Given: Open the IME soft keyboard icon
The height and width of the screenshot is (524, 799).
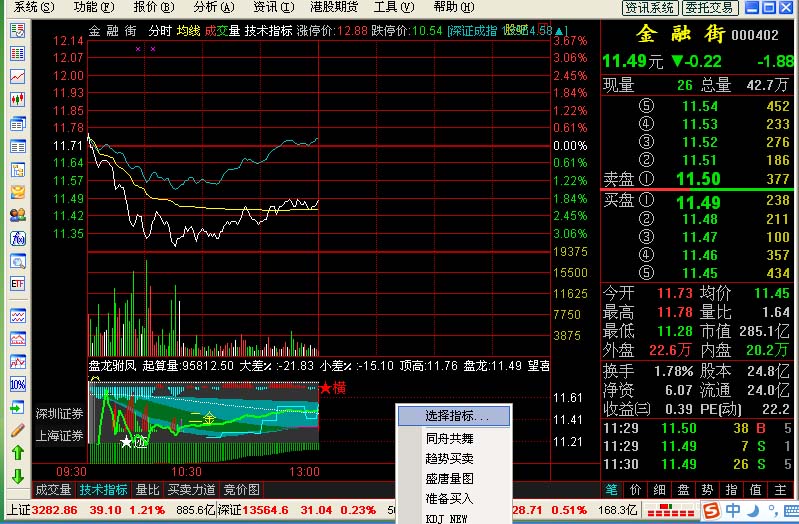Looking at the screenshot, I should coord(791,511).
